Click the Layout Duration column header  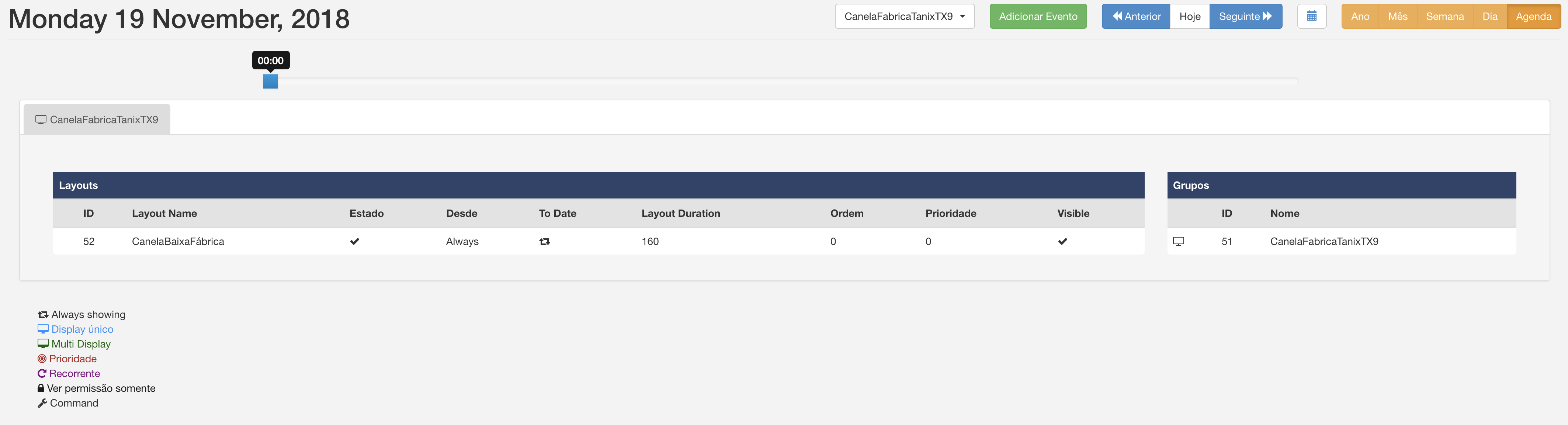tap(680, 214)
